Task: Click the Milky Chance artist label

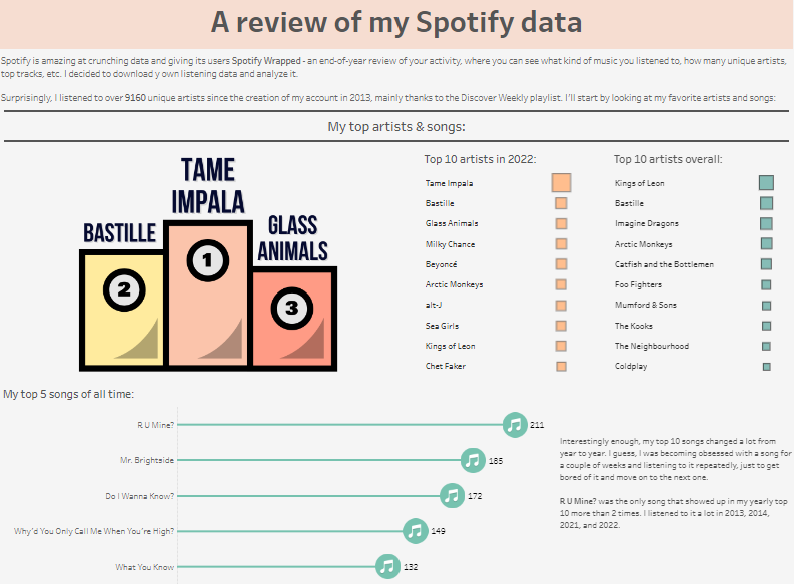Action: 450,244
